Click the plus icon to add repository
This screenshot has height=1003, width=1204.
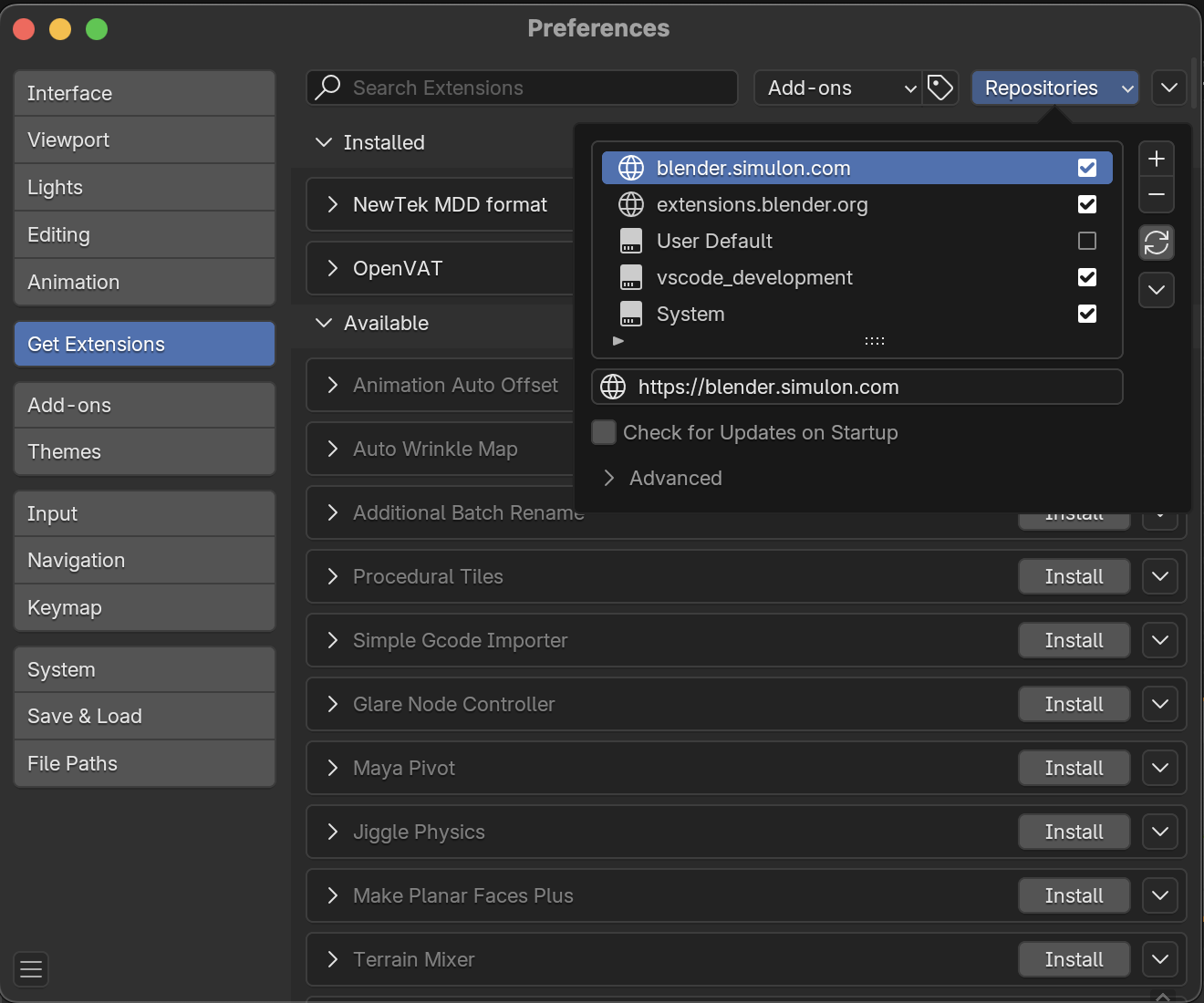1156,159
